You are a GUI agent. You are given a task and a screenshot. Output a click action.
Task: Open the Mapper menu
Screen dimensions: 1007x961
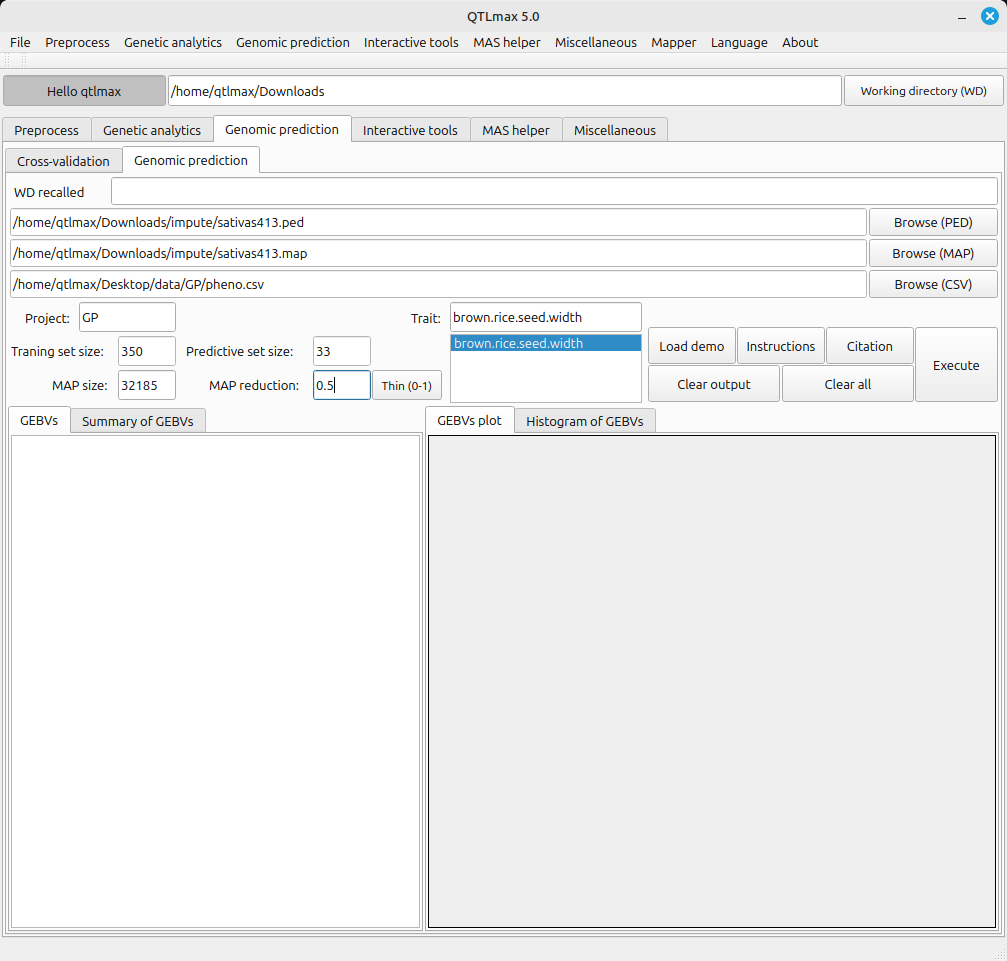673,42
